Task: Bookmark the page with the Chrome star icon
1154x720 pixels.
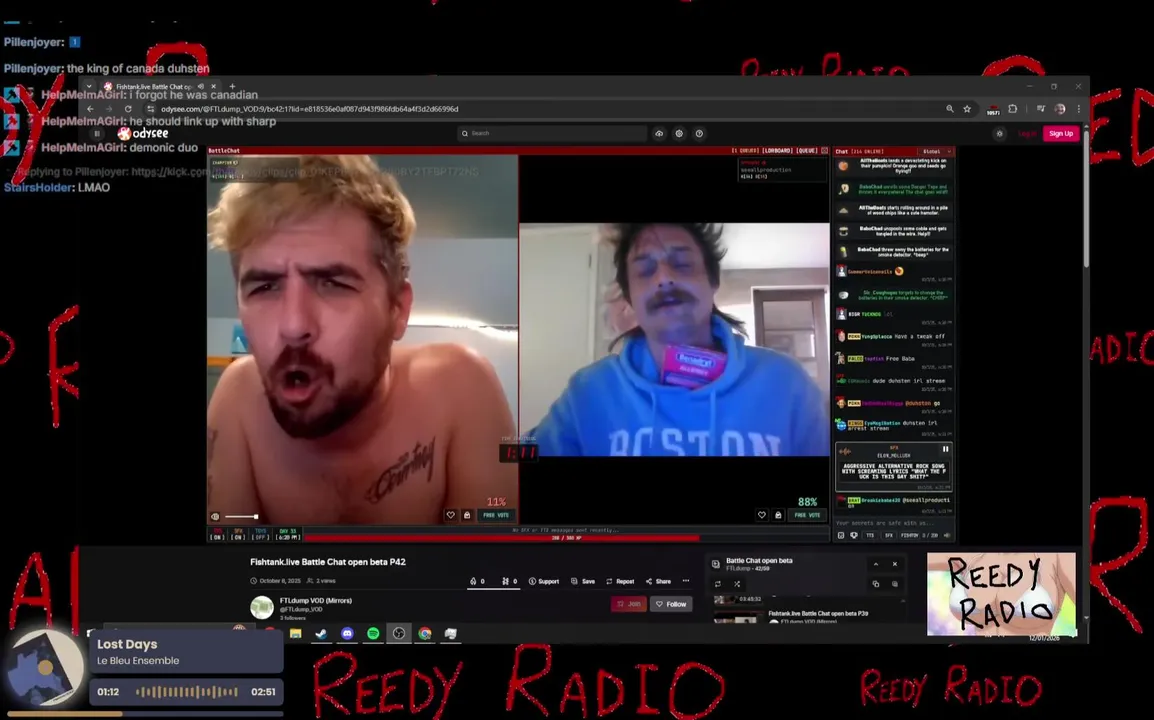Action: (967, 109)
